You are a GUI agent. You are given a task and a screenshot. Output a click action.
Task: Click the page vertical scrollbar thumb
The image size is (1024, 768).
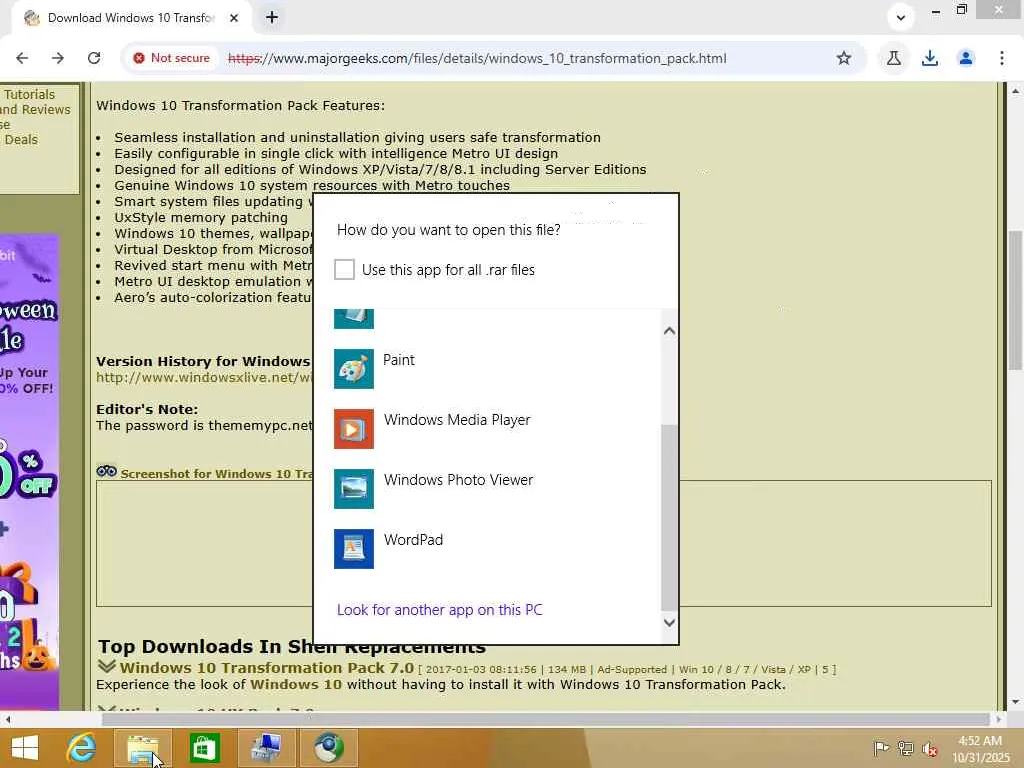(1015, 300)
